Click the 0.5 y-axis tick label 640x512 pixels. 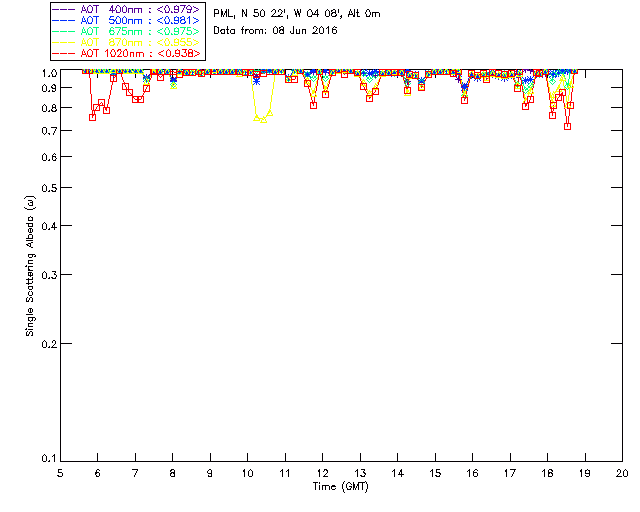coord(49,188)
